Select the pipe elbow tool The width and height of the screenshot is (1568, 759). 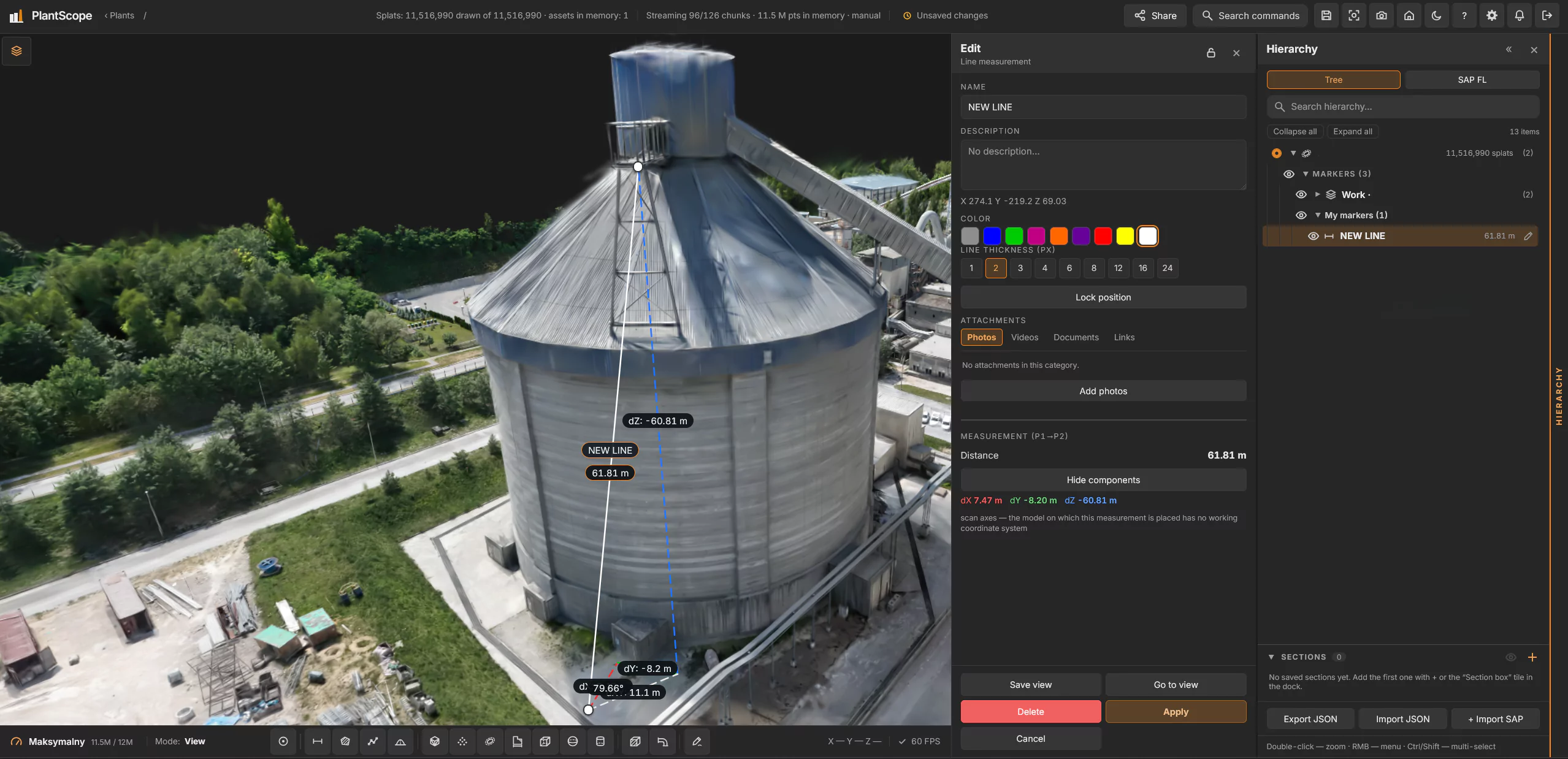pyautogui.click(x=663, y=741)
